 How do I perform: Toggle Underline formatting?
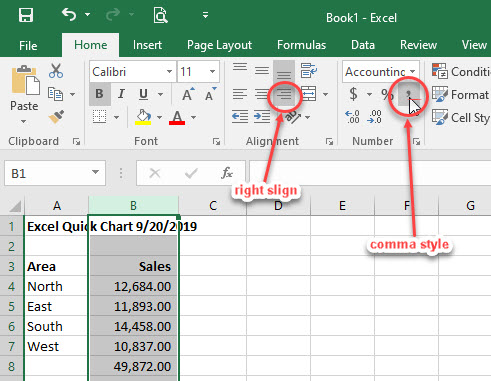(x=143, y=94)
